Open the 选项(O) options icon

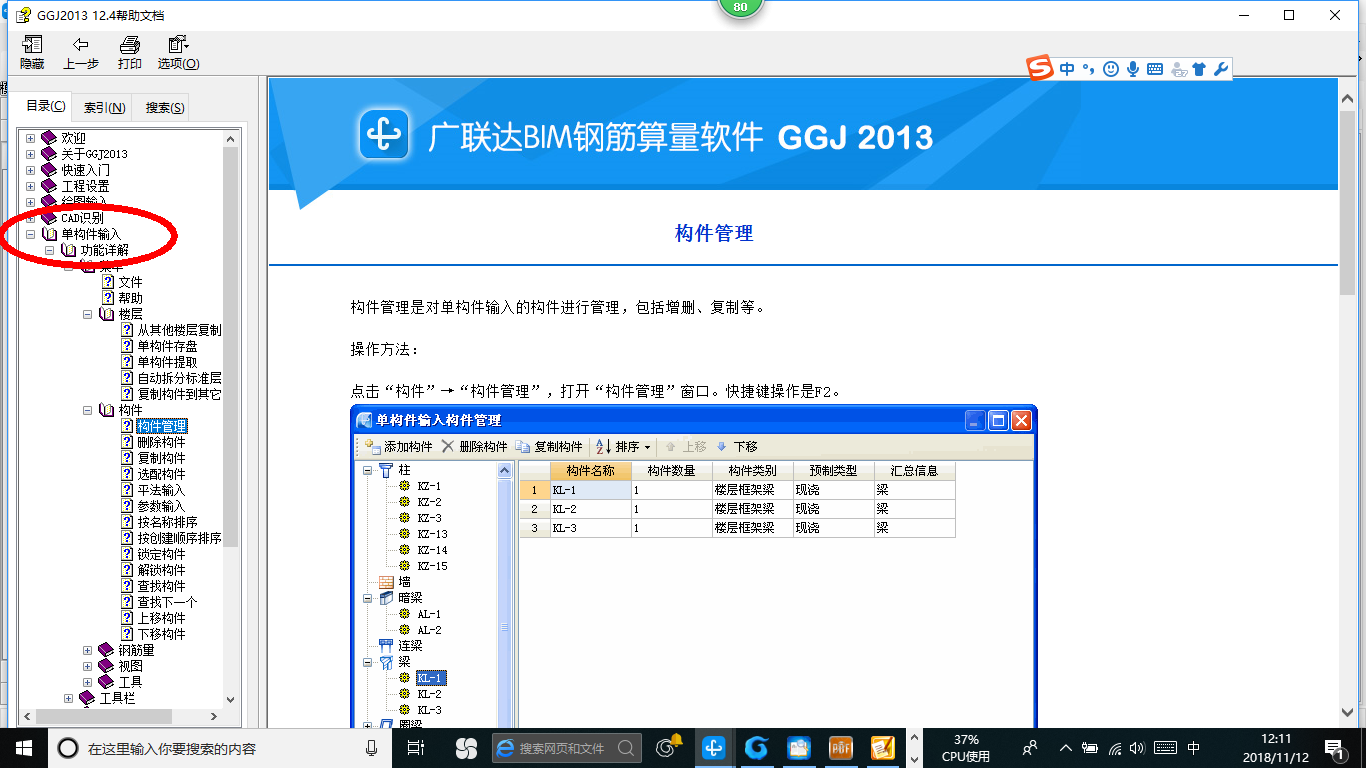click(x=178, y=45)
